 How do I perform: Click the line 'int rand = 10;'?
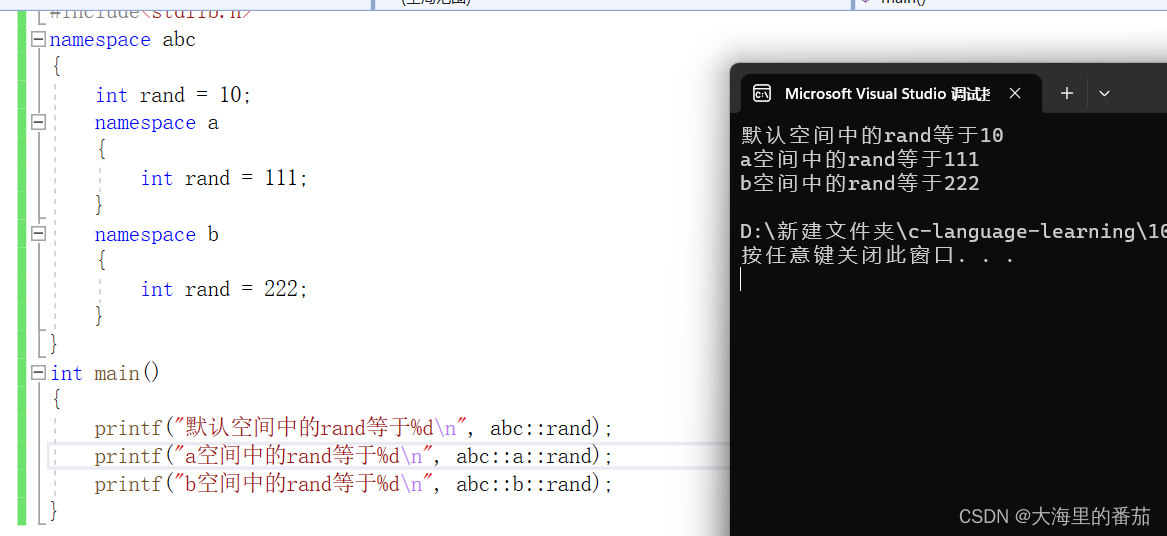(x=174, y=95)
